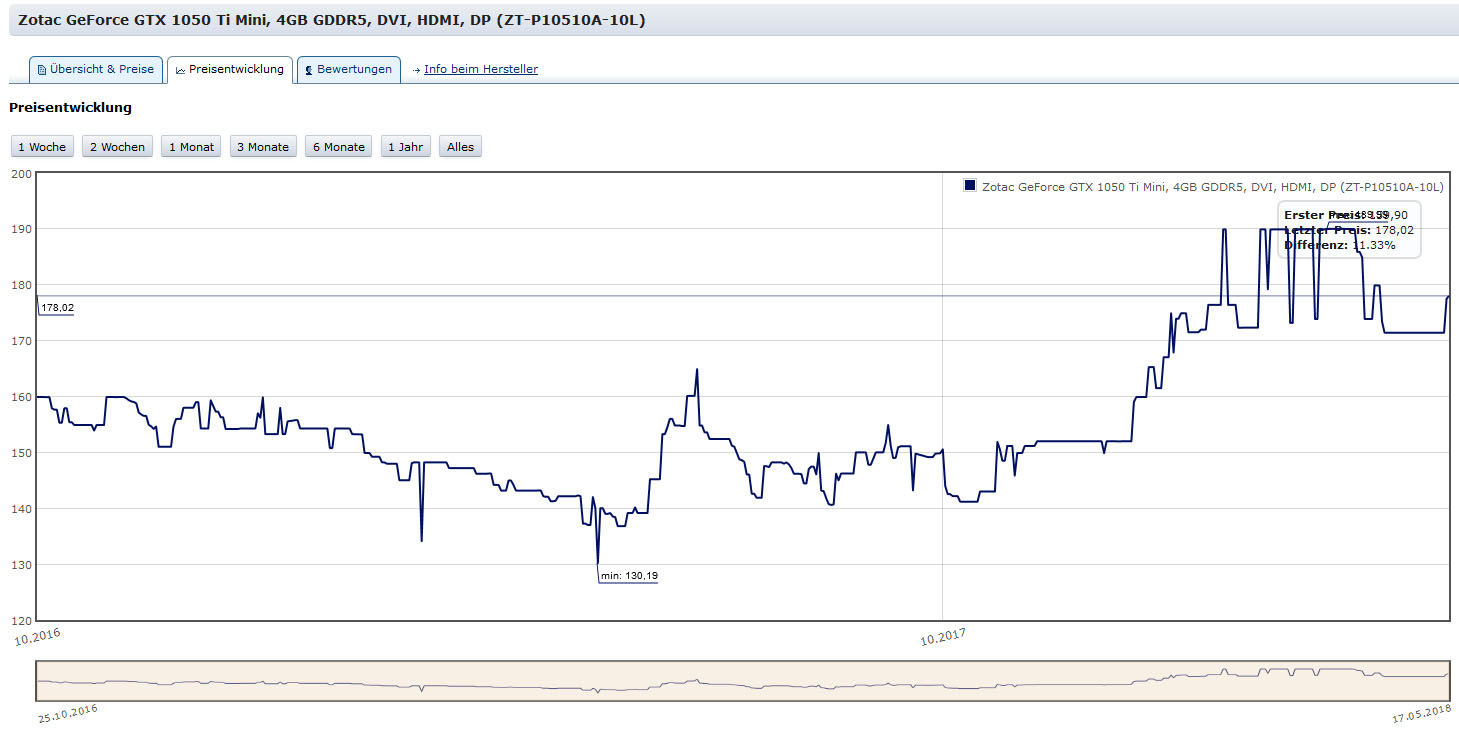
Task: Click the min: 130,19 label on chart
Action: point(629,575)
